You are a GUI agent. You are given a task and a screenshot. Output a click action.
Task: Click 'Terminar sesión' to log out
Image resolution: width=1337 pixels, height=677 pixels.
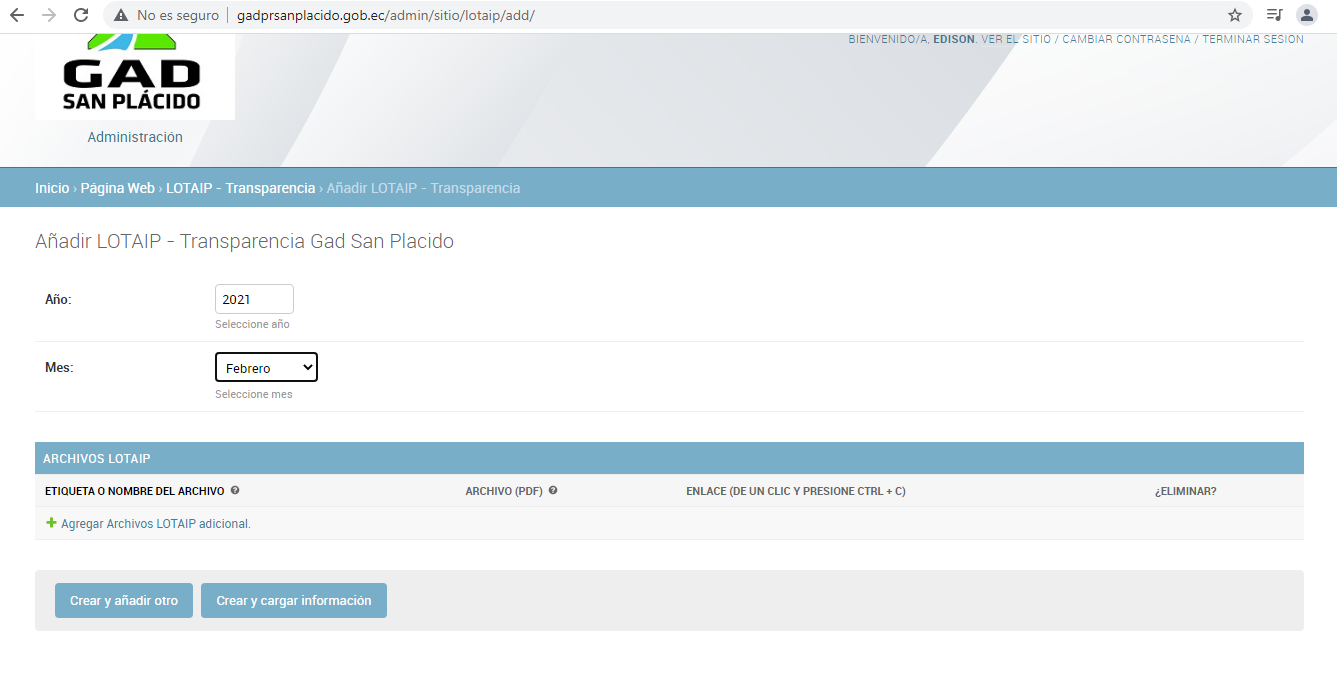pos(1252,40)
